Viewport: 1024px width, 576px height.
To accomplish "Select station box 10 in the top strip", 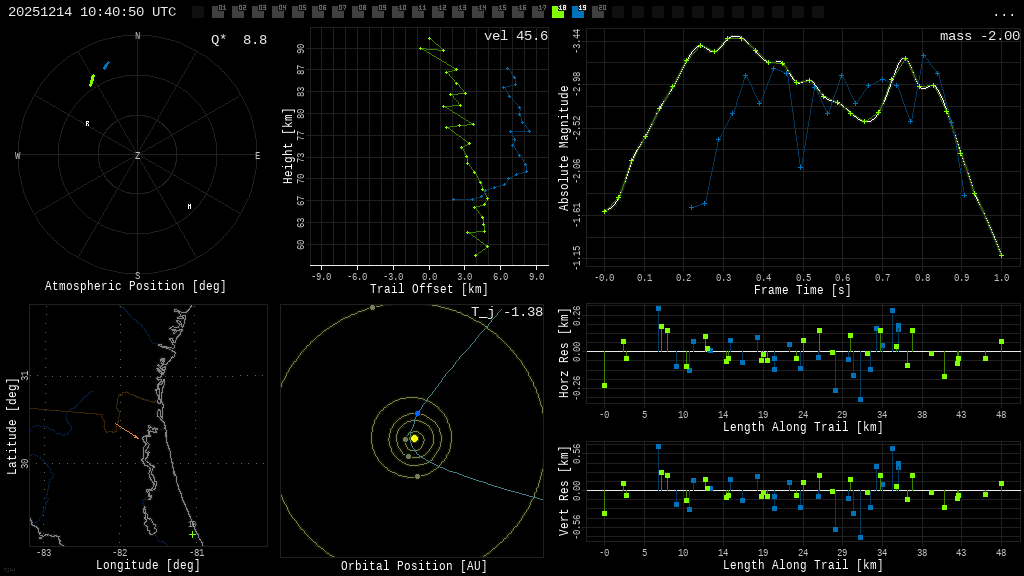I will tap(398, 12).
